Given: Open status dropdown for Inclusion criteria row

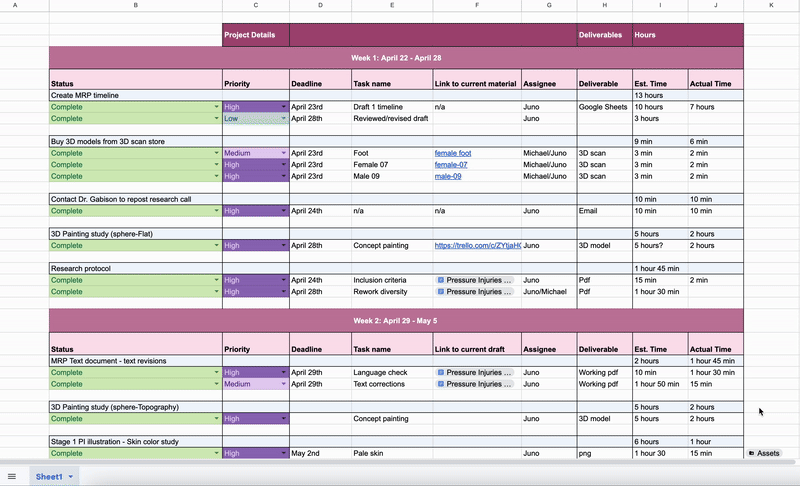Looking at the screenshot, I should pyautogui.click(x=216, y=280).
